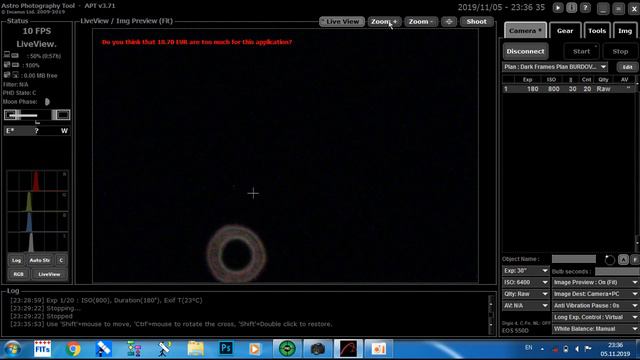Click the E* pier side indicator
The height and width of the screenshot is (360, 640).
point(10,131)
